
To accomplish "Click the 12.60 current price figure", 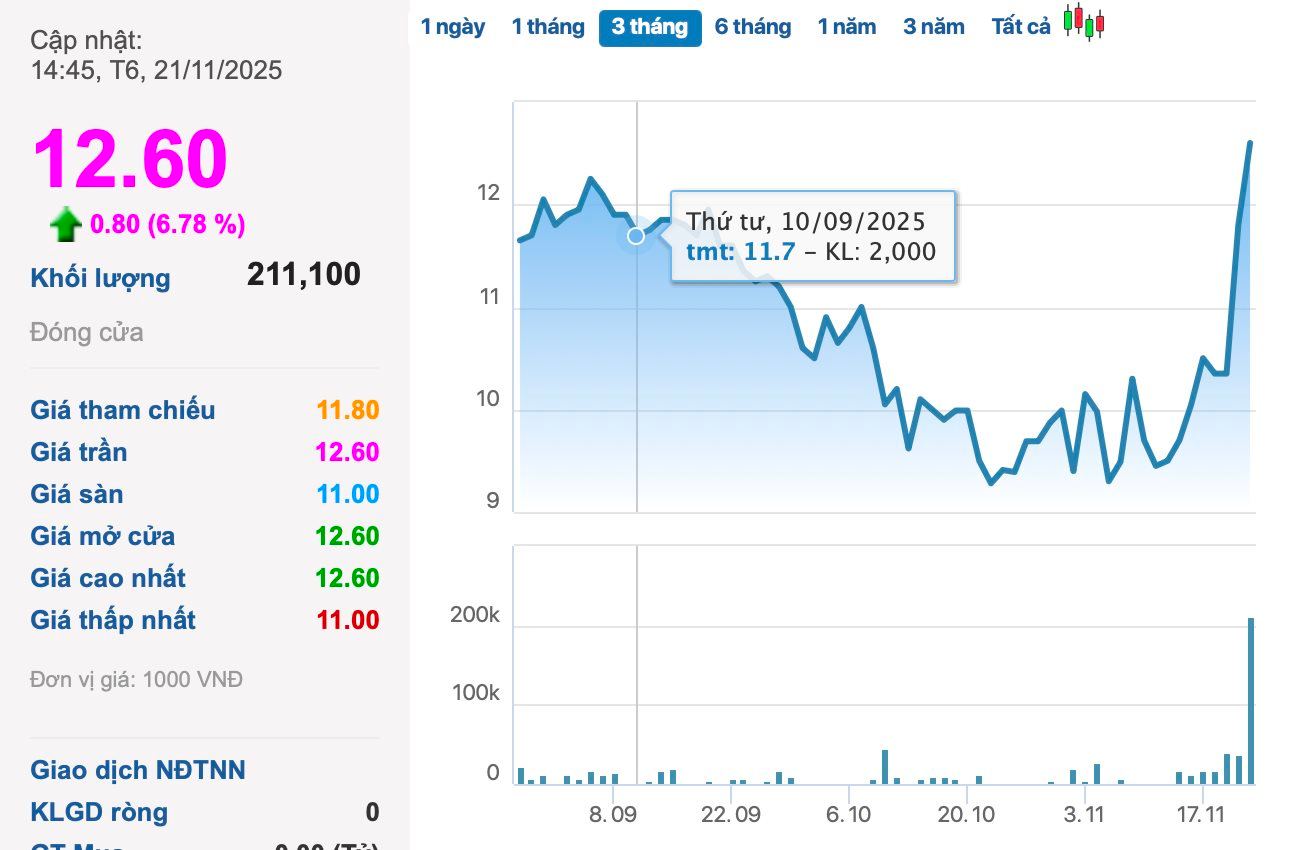I will 130,159.
